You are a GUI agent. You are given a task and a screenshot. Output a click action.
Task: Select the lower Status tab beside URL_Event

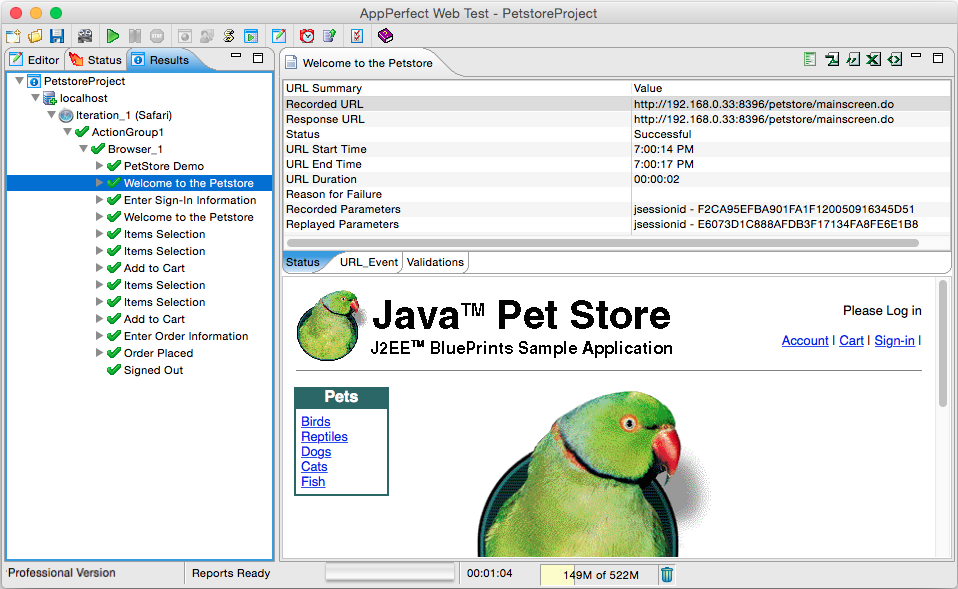[303, 262]
